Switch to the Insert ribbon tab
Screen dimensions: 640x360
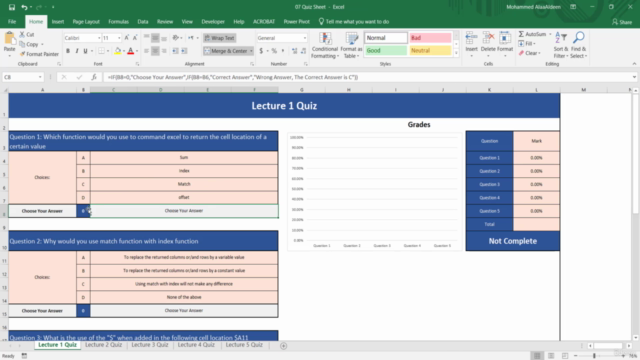click(x=58, y=22)
